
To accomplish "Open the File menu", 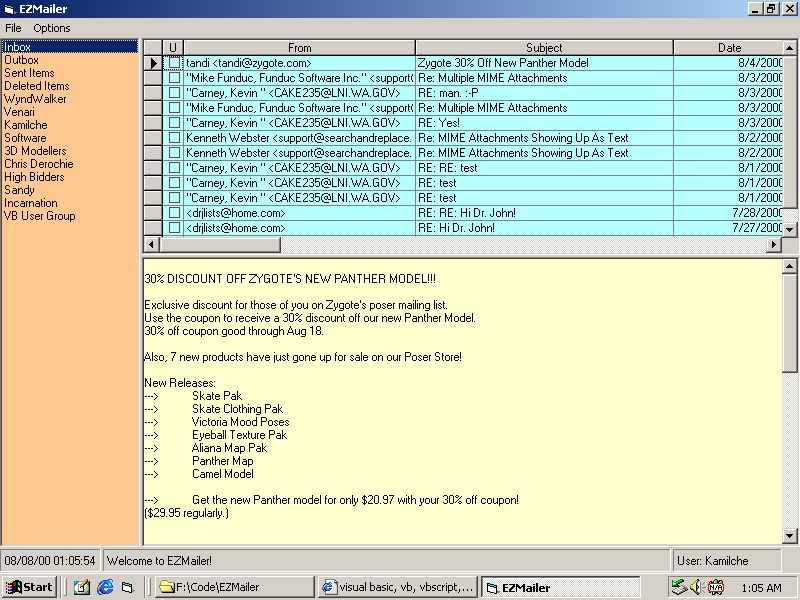I will tap(13, 28).
